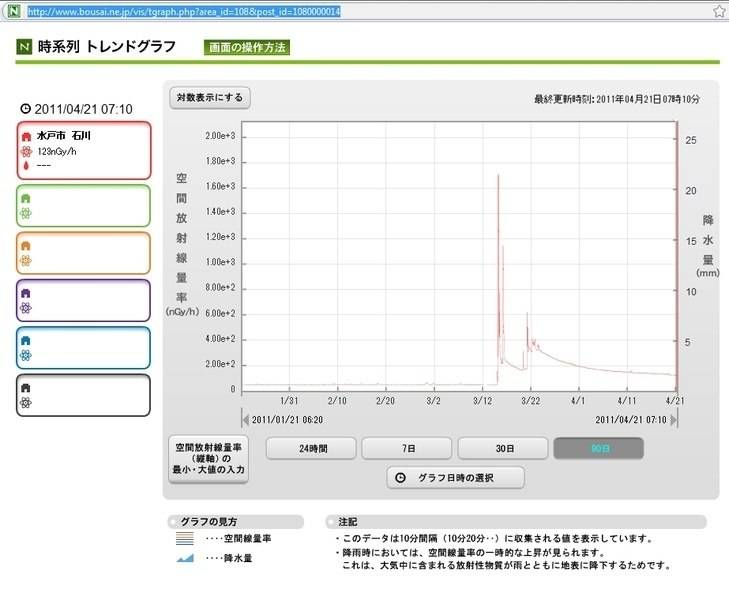The image size is (729, 600).
Task: Click the right arrow by 2011/04/21 07:10
Action: pyautogui.click(x=675, y=420)
